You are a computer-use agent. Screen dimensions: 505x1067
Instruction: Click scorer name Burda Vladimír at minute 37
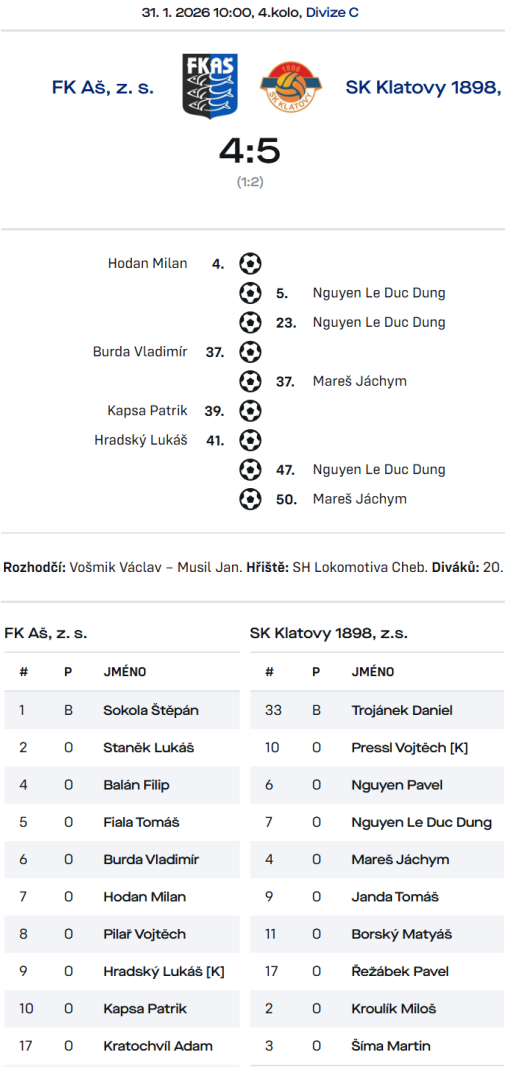tap(140, 352)
